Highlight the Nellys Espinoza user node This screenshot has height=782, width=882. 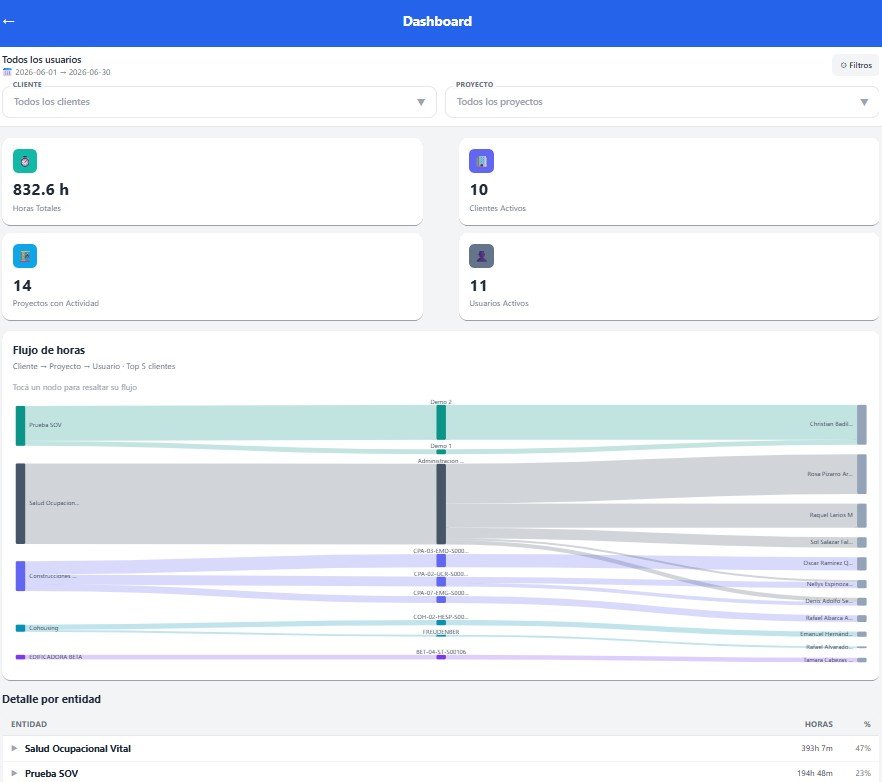(x=862, y=584)
